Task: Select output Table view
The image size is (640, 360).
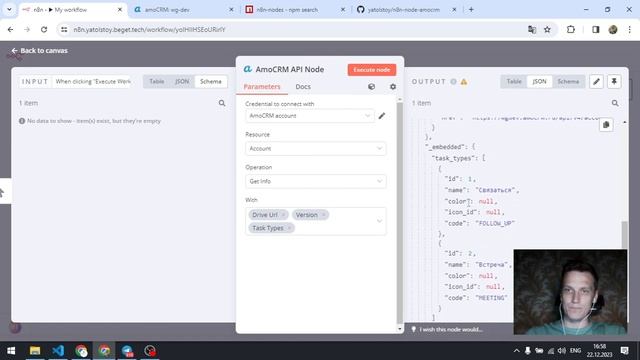Action: (x=514, y=82)
